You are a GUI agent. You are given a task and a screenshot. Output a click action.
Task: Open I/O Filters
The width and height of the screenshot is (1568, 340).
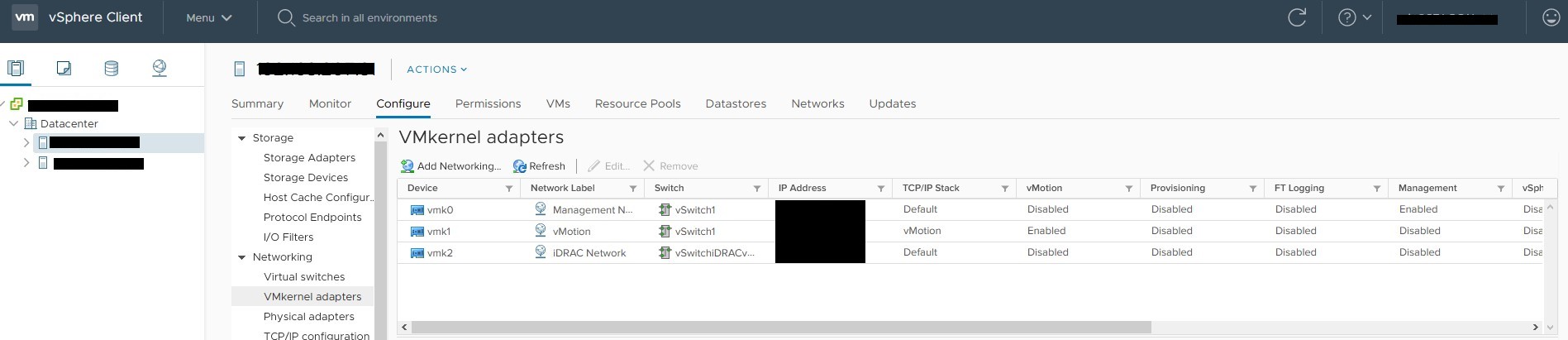click(x=288, y=237)
